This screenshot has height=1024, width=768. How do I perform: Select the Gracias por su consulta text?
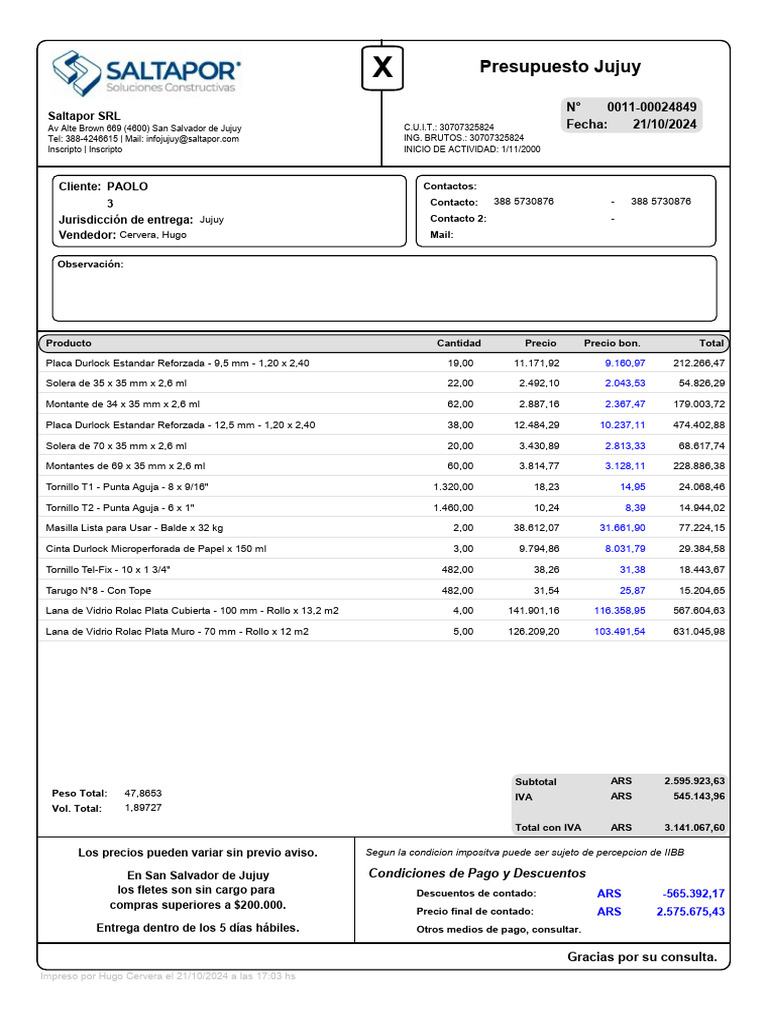click(x=642, y=957)
